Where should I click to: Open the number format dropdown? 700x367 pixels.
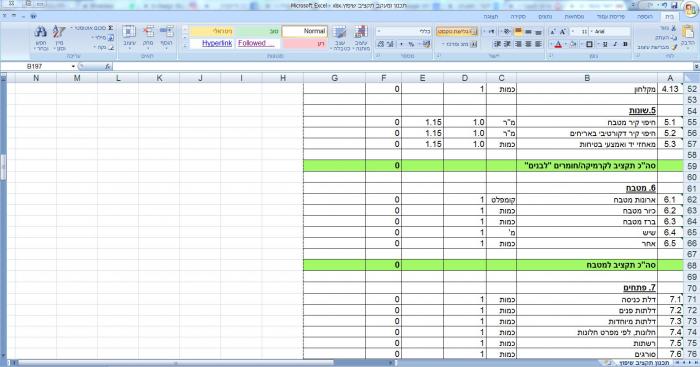coord(404,32)
